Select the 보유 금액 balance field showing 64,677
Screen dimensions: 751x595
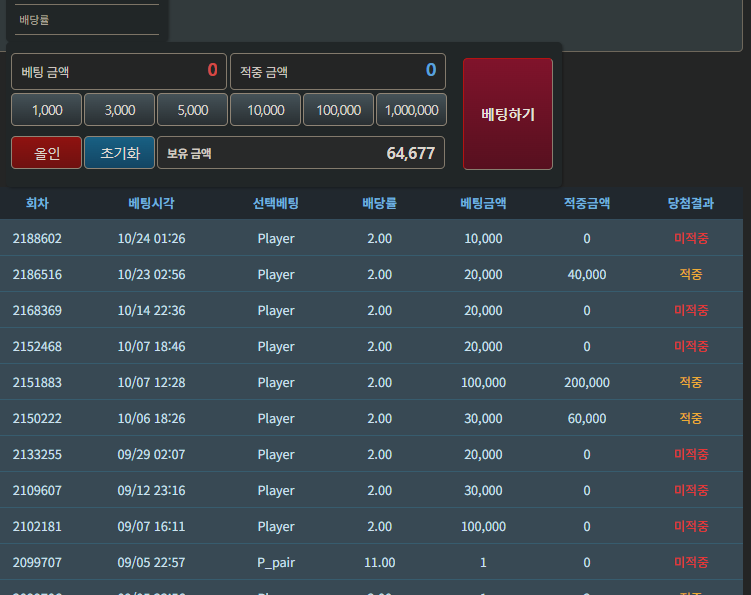301,153
